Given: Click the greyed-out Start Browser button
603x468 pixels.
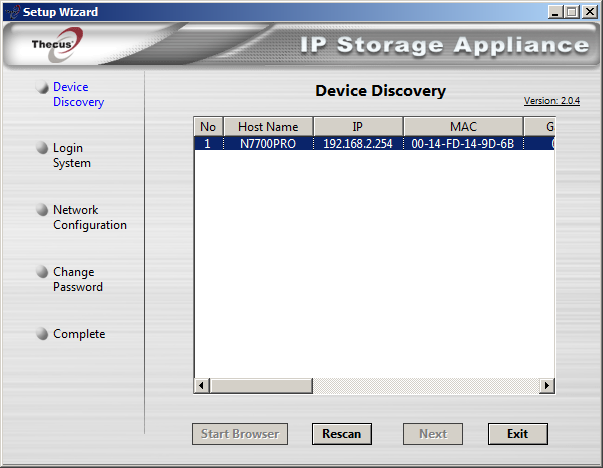Looking at the screenshot, I should (240, 434).
